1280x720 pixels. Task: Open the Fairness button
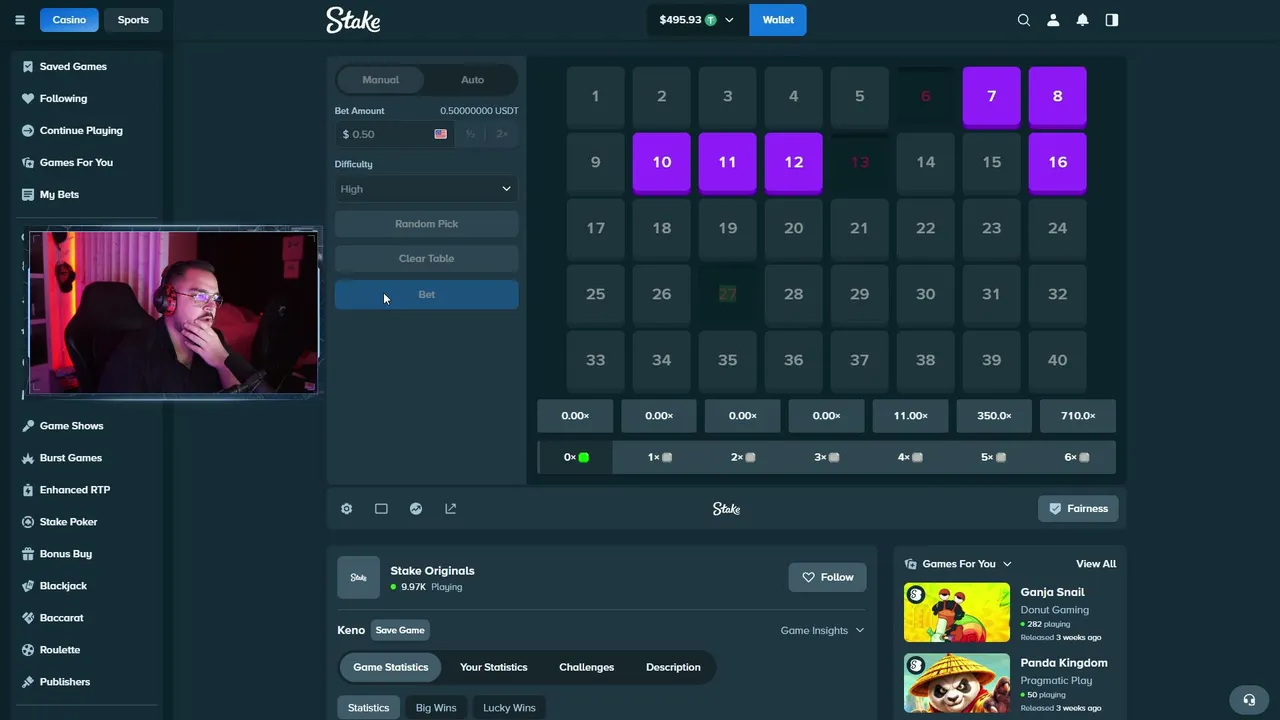(x=1078, y=509)
